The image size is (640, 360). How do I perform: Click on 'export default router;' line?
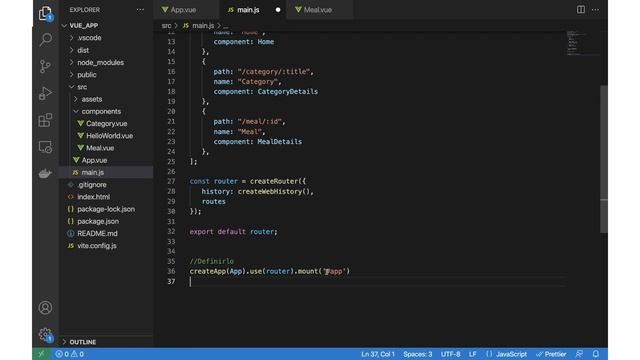233,231
